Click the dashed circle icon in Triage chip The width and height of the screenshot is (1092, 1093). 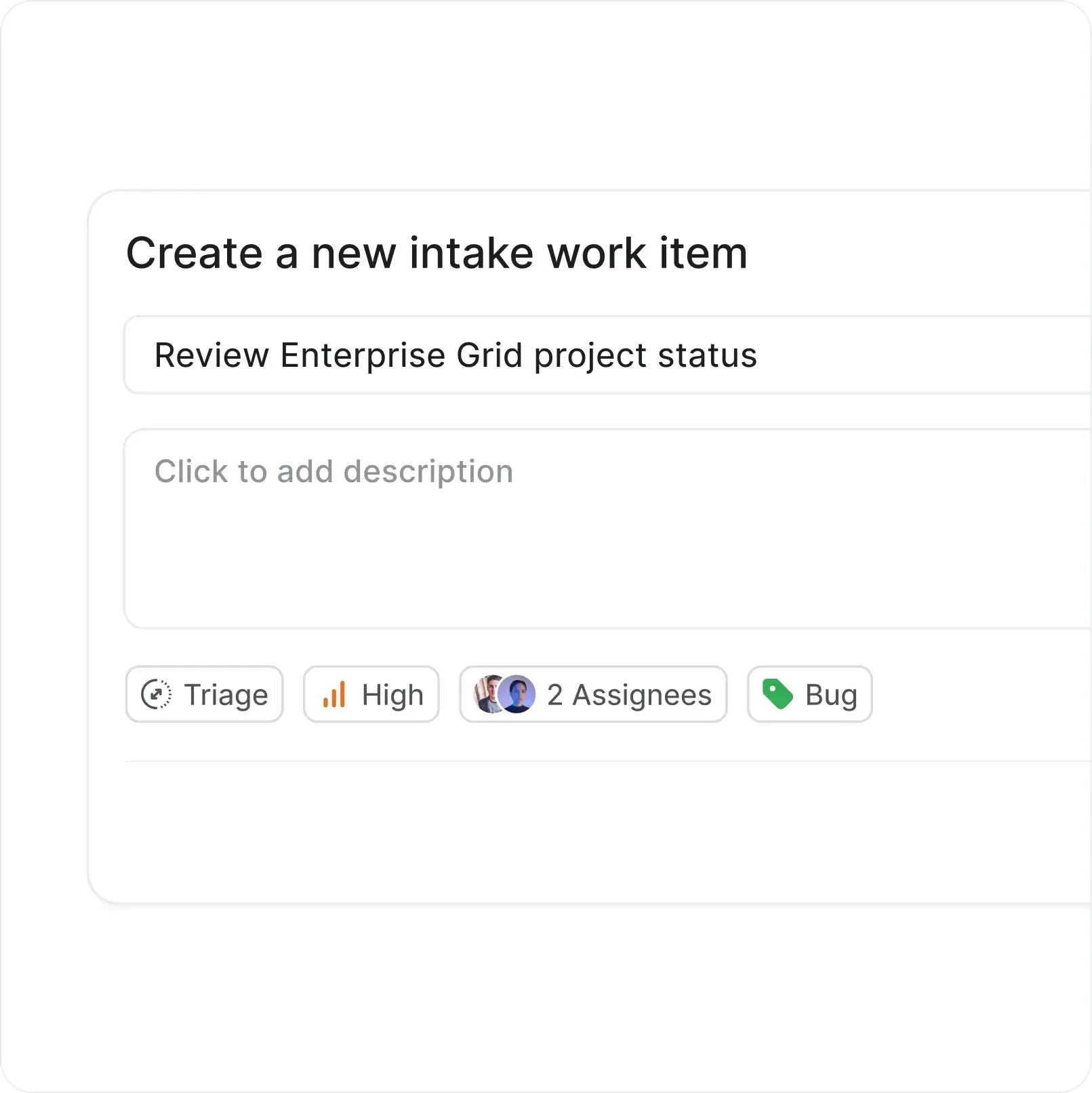pos(159,694)
